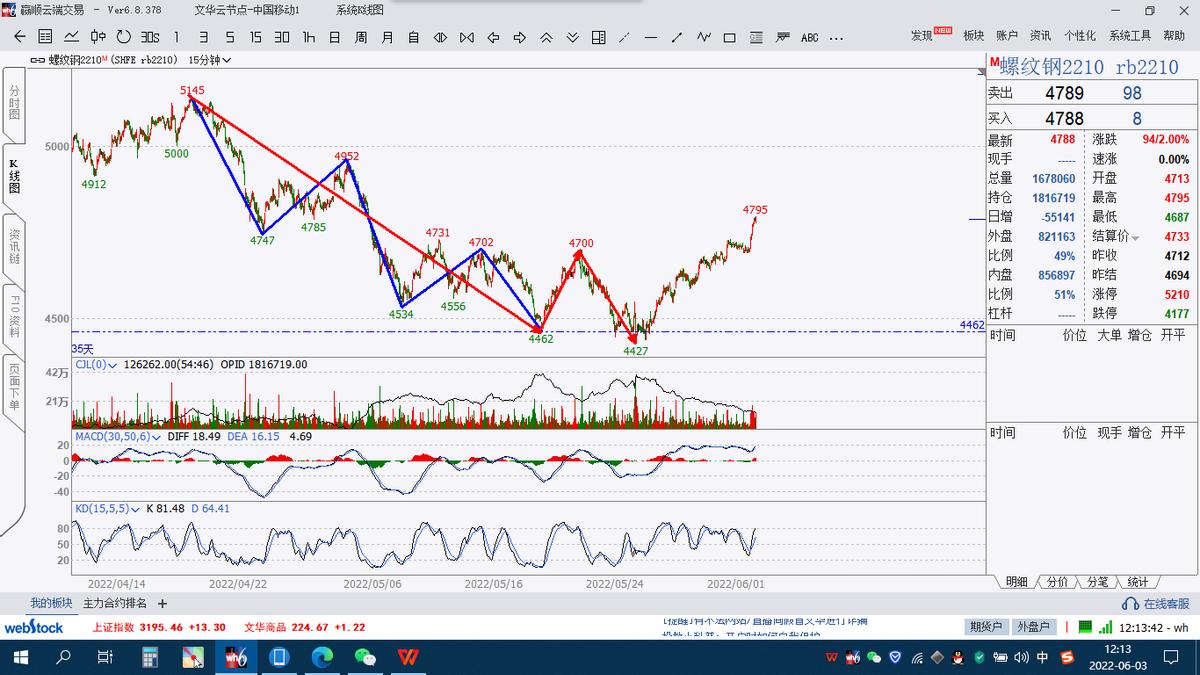Click the 4462 price level line label

click(x=971, y=326)
